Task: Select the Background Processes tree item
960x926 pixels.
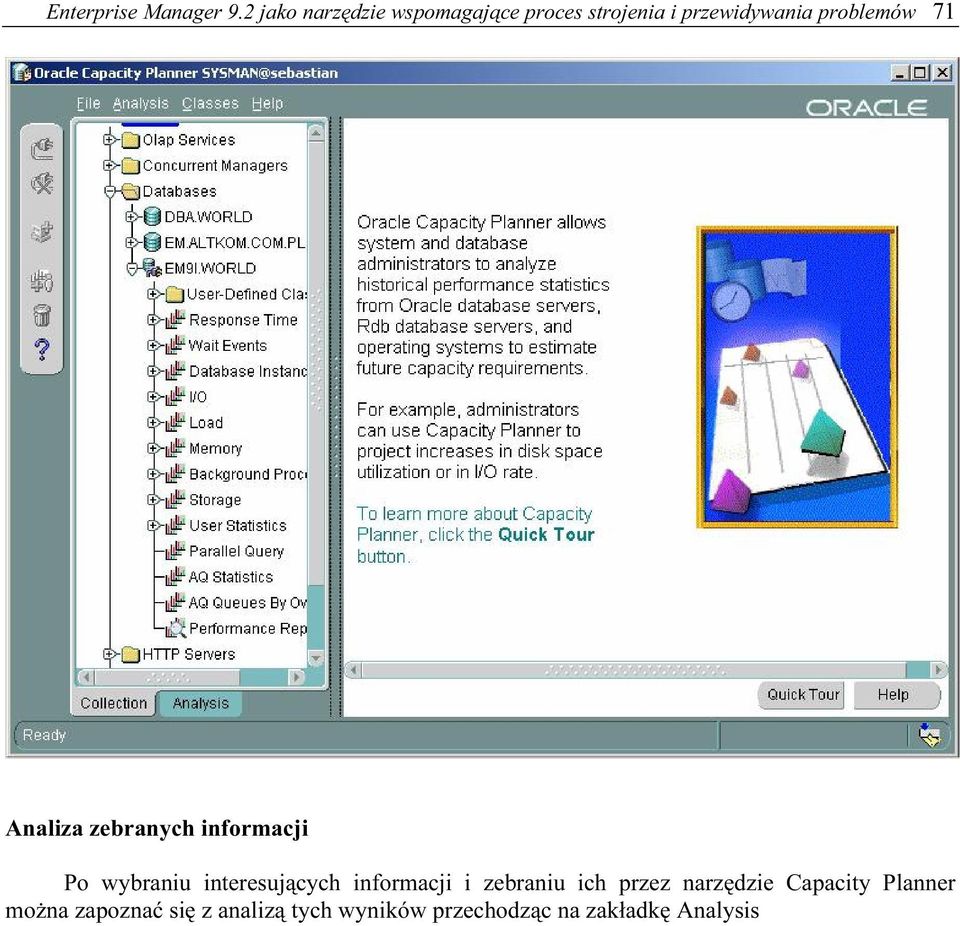Action: [x=248, y=474]
